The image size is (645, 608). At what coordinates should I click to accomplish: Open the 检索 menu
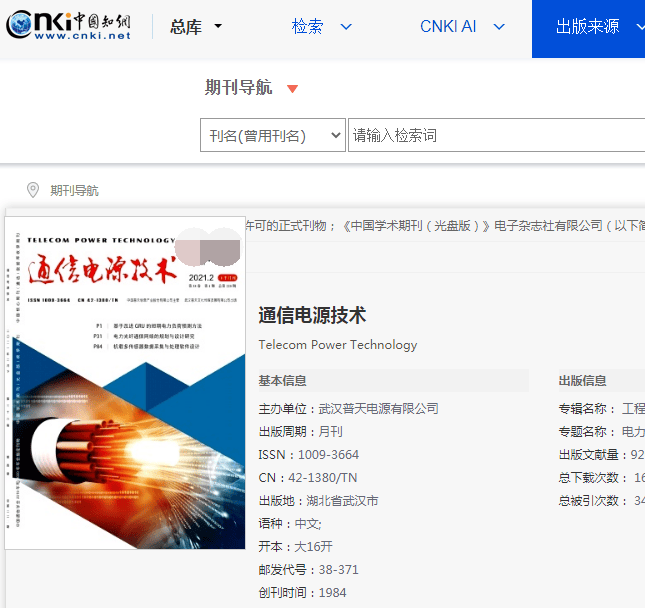point(308,27)
